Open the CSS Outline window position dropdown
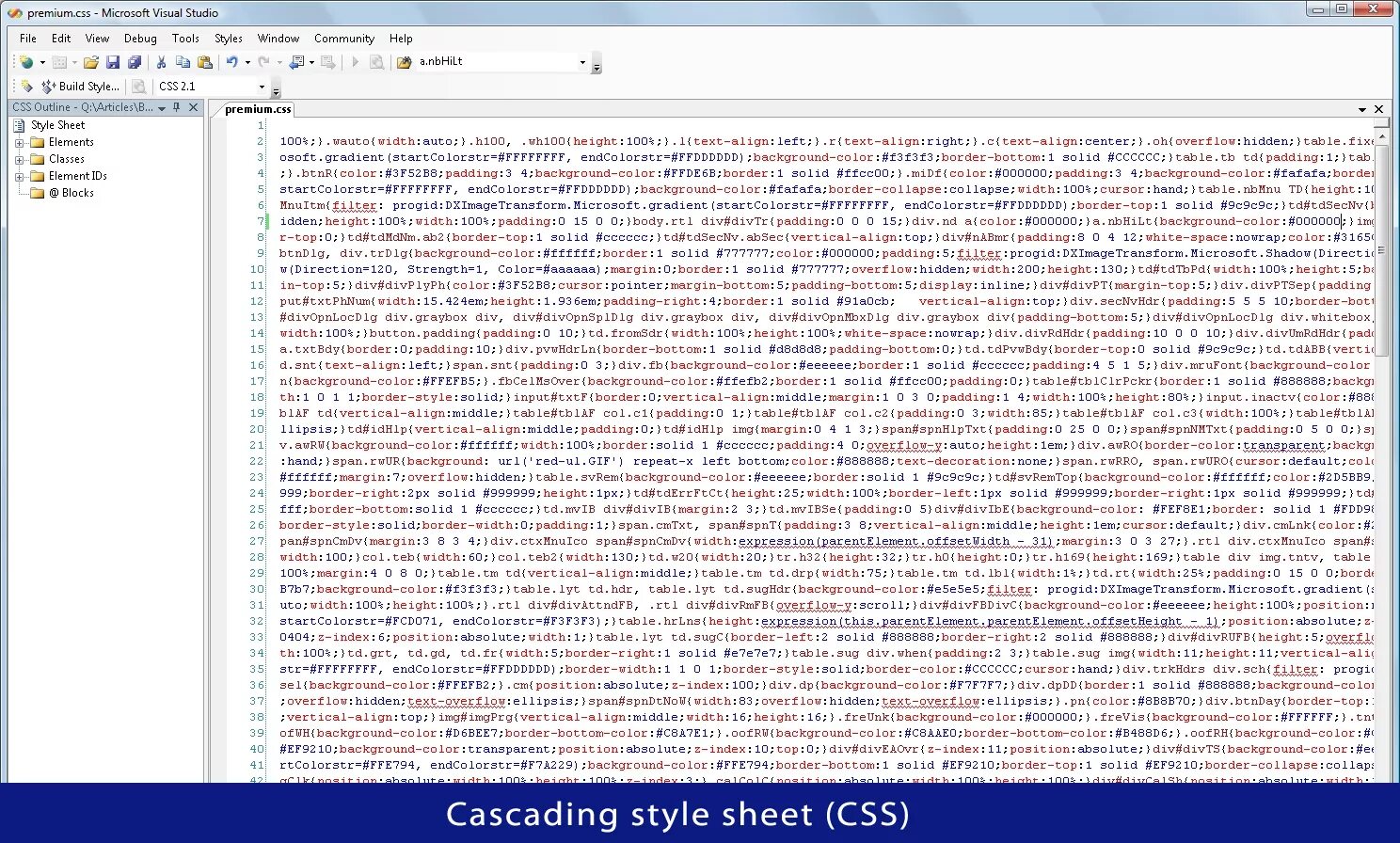The image size is (1400, 843). click(x=162, y=108)
